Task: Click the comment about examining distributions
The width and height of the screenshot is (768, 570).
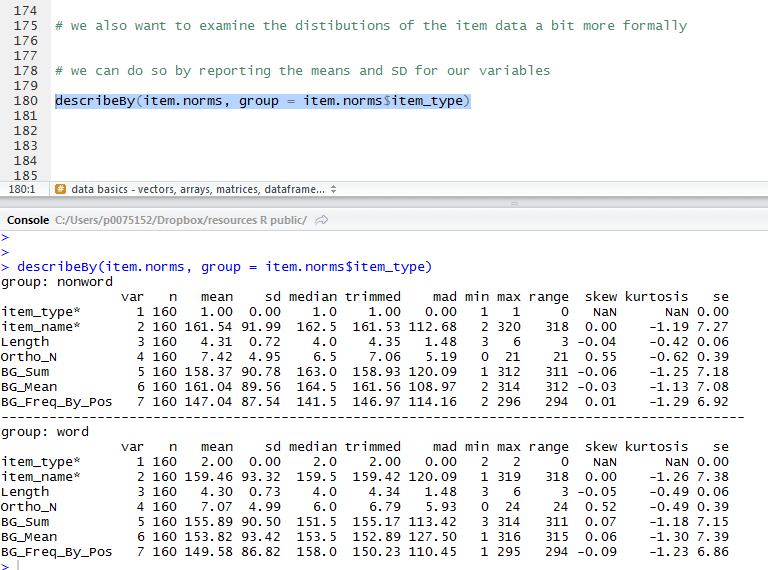Action: pos(371,26)
